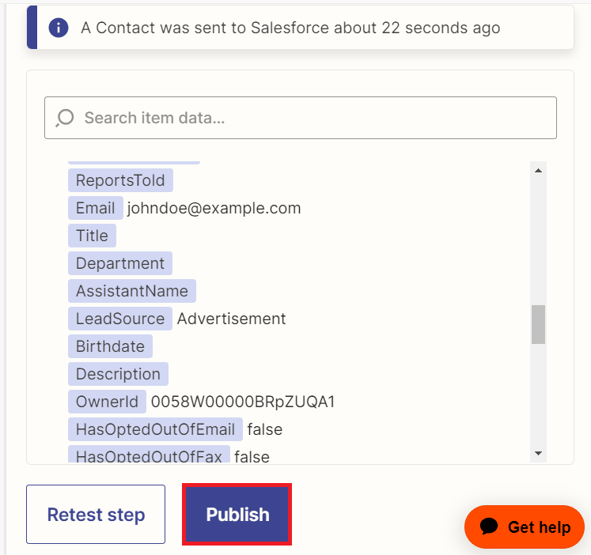Click the chat bubble icon on Get help
Image resolution: width=591 pixels, height=555 pixels.
coord(489,526)
